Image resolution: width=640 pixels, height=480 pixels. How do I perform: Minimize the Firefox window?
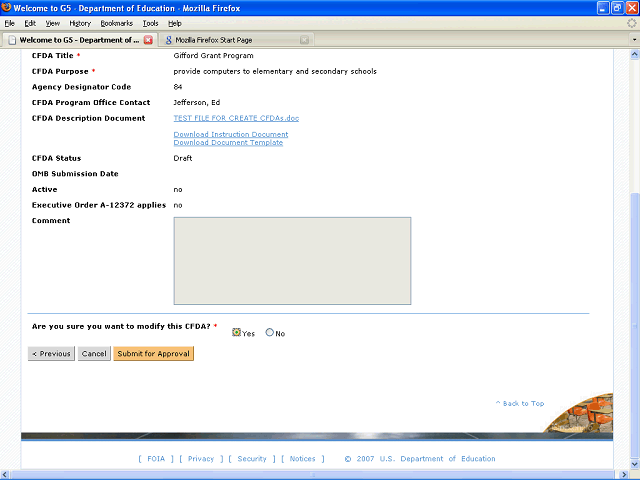tap(603, 8)
